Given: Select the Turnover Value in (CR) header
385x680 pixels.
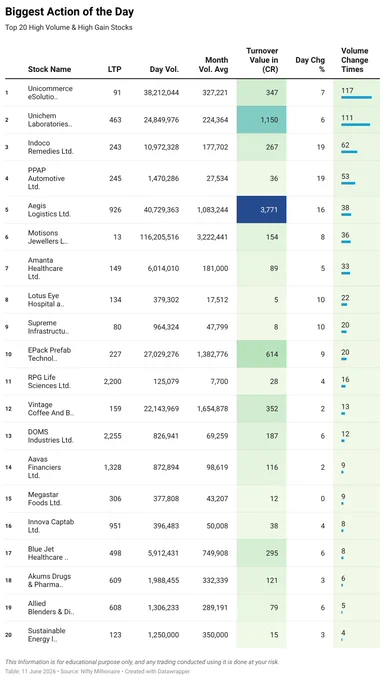Looking at the screenshot, I should pyautogui.click(x=262, y=60).
